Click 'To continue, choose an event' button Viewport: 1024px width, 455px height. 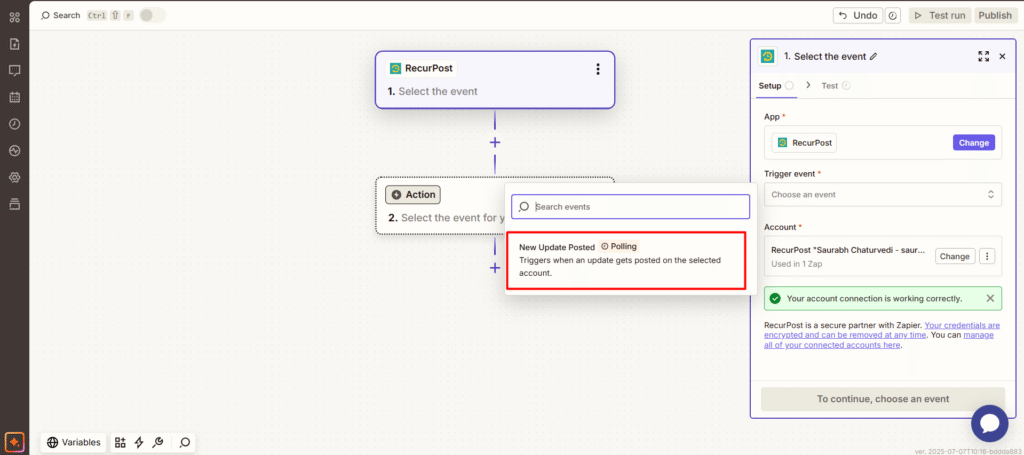click(x=883, y=399)
